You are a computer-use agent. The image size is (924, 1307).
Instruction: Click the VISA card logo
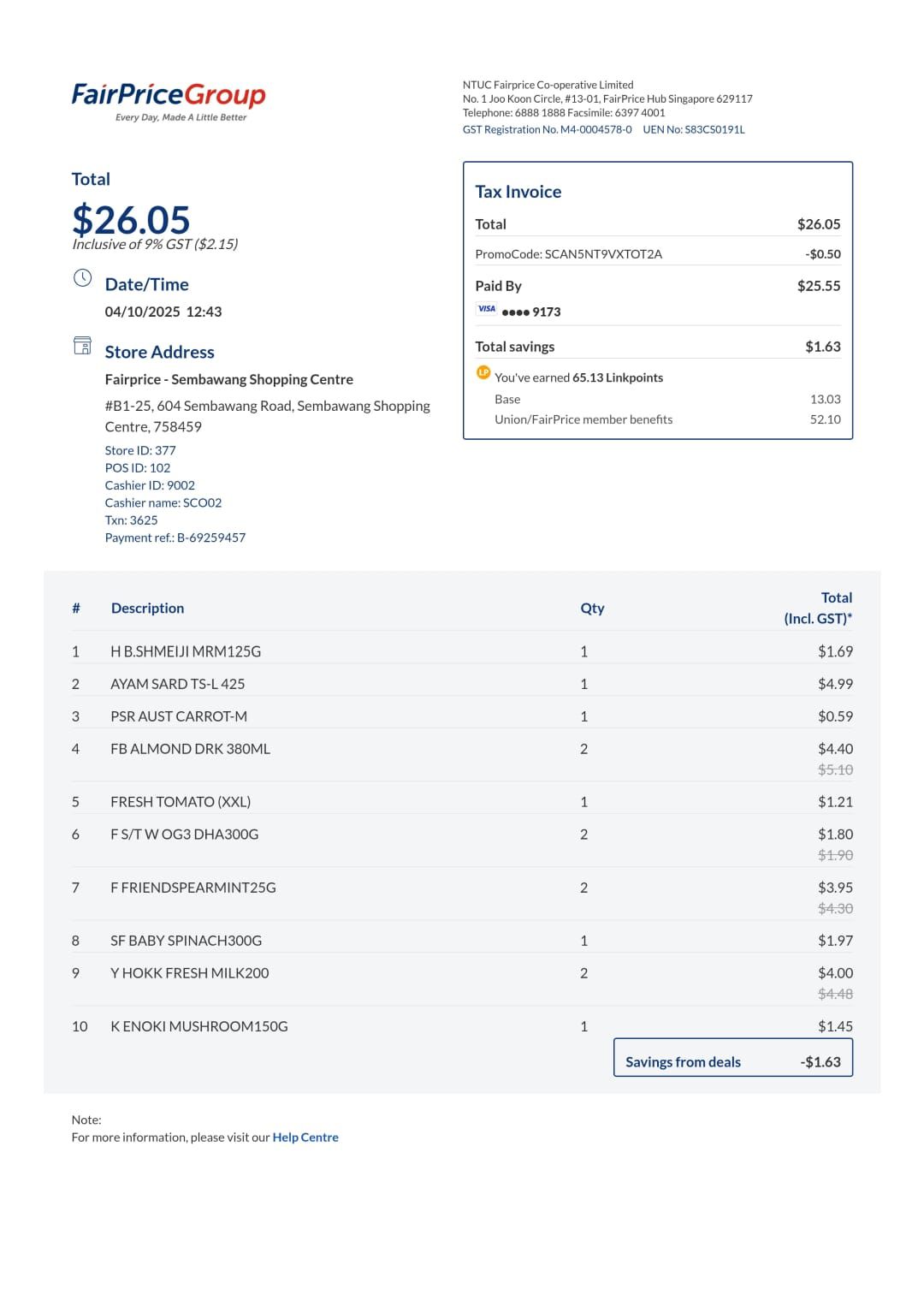coord(487,309)
